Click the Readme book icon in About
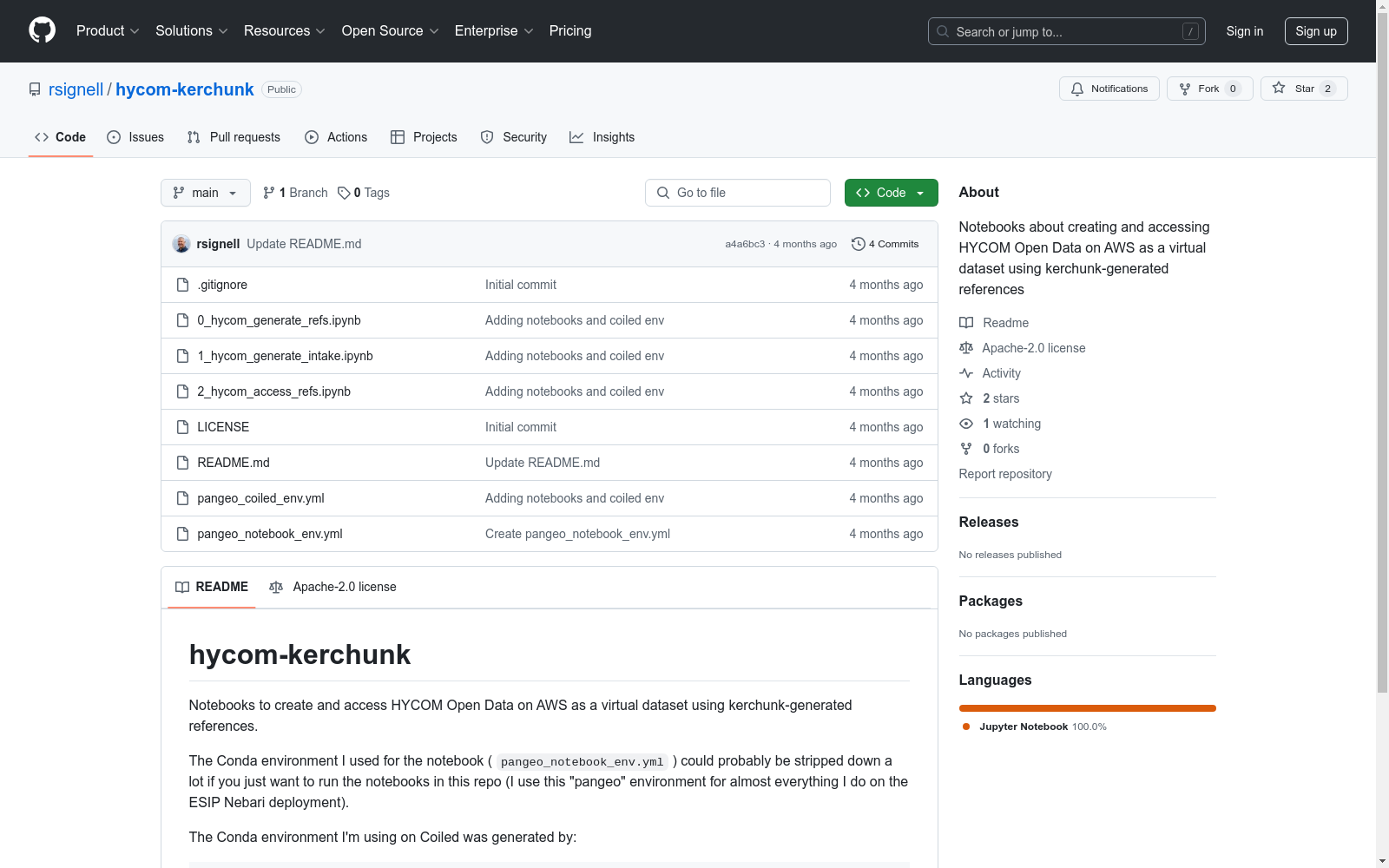Image resolution: width=1389 pixels, height=868 pixels. click(x=966, y=323)
